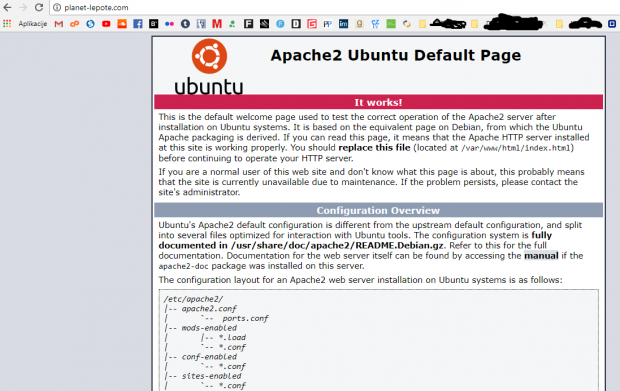Click the 'ports.conf' line in the tree
Viewport: 620px width, 391px height.
(x=245, y=318)
